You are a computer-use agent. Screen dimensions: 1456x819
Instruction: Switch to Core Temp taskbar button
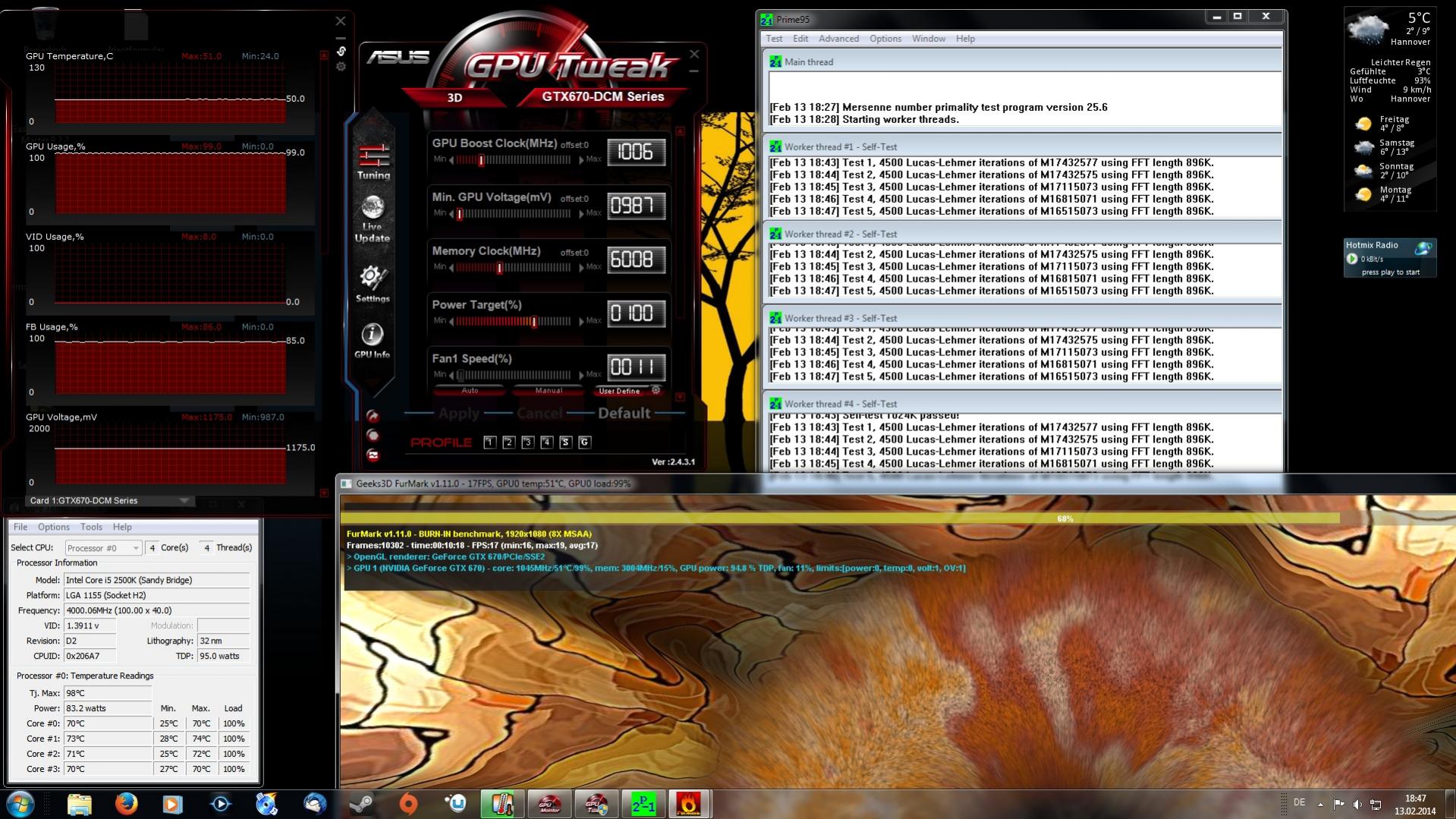click(x=502, y=803)
